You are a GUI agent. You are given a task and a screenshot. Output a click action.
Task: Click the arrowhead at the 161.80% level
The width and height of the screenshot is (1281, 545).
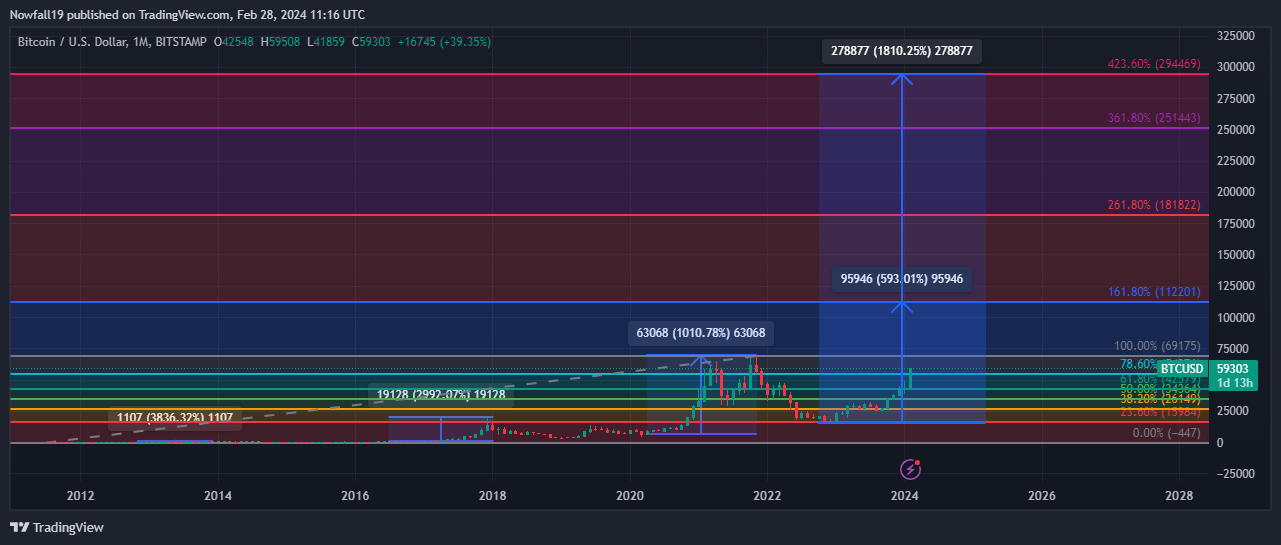coord(903,305)
